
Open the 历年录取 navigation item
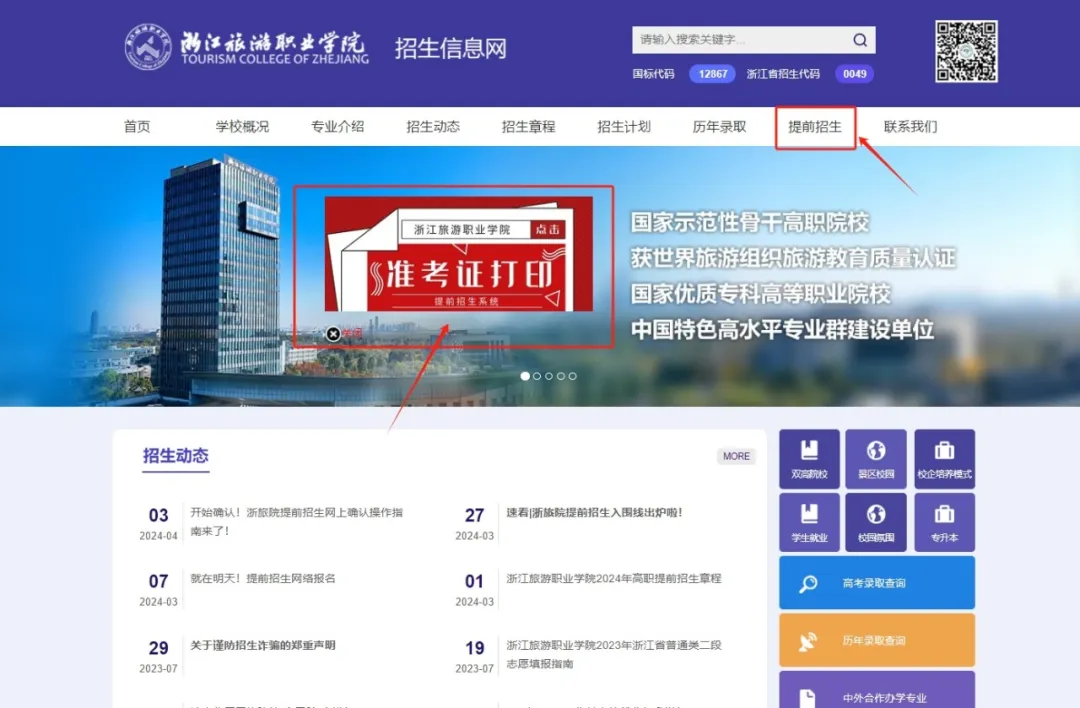click(719, 127)
